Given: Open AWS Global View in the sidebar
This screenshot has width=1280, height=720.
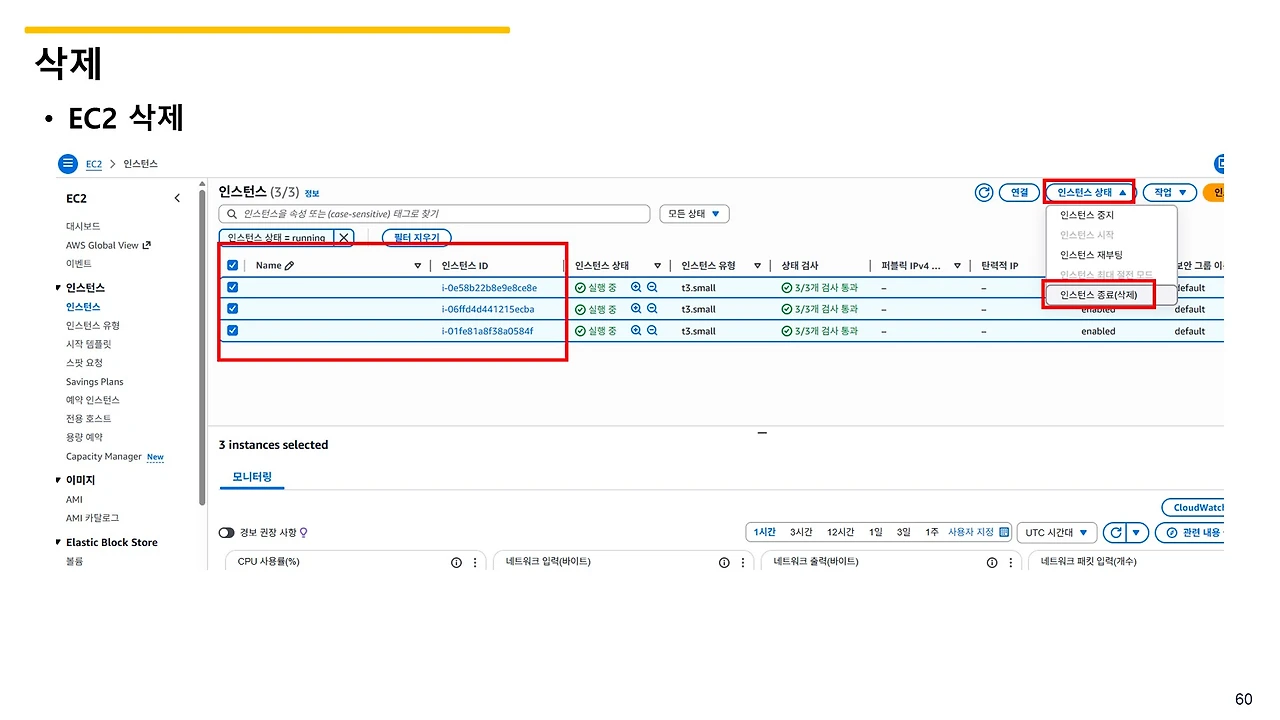Looking at the screenshot, I should coord(108,245).
